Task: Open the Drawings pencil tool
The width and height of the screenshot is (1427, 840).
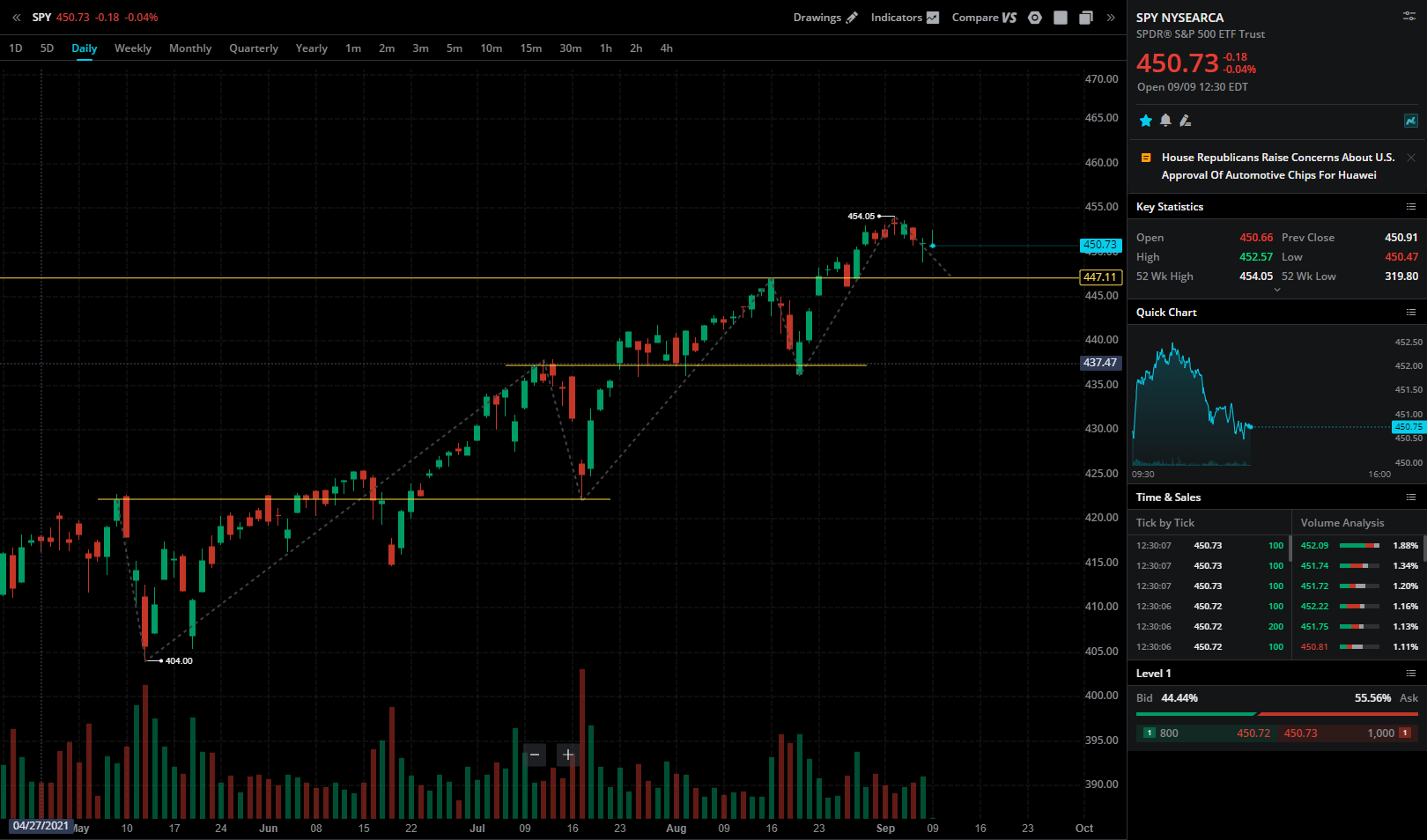Action: (825, 18)
